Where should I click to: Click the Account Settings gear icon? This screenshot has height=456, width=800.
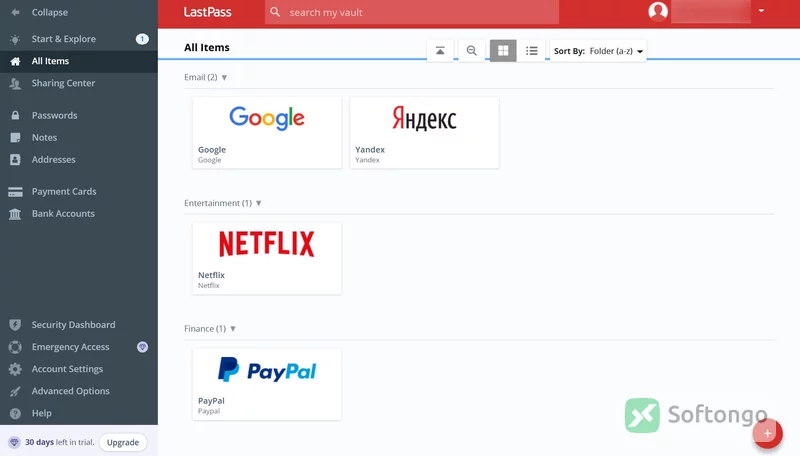[15, 369]
